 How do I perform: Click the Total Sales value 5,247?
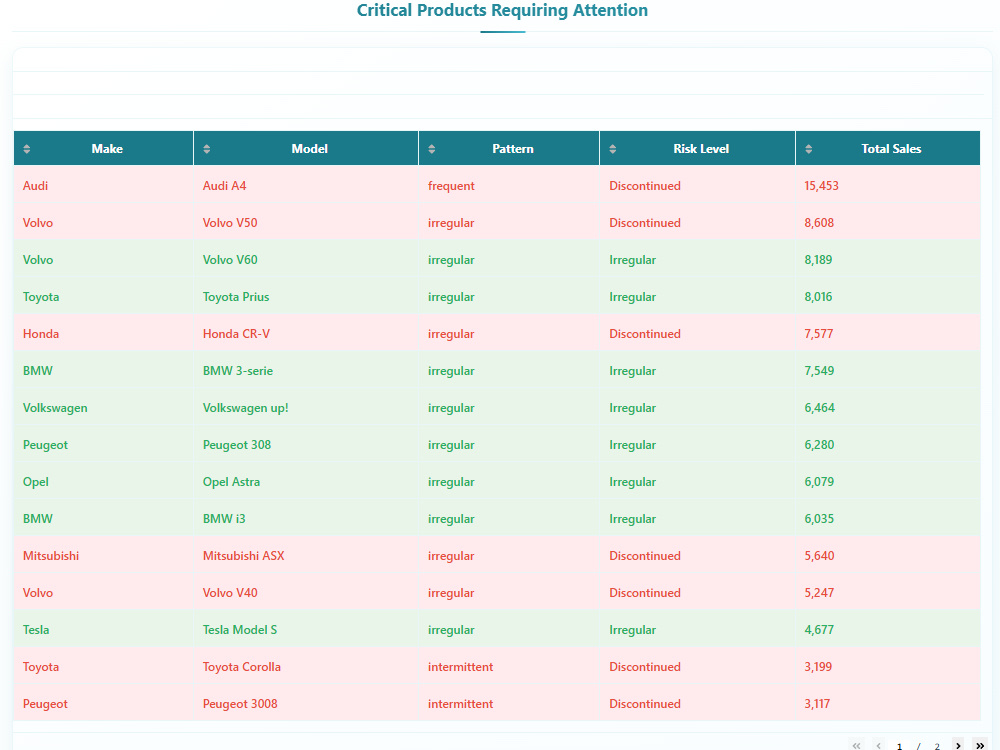coord(819,592)
